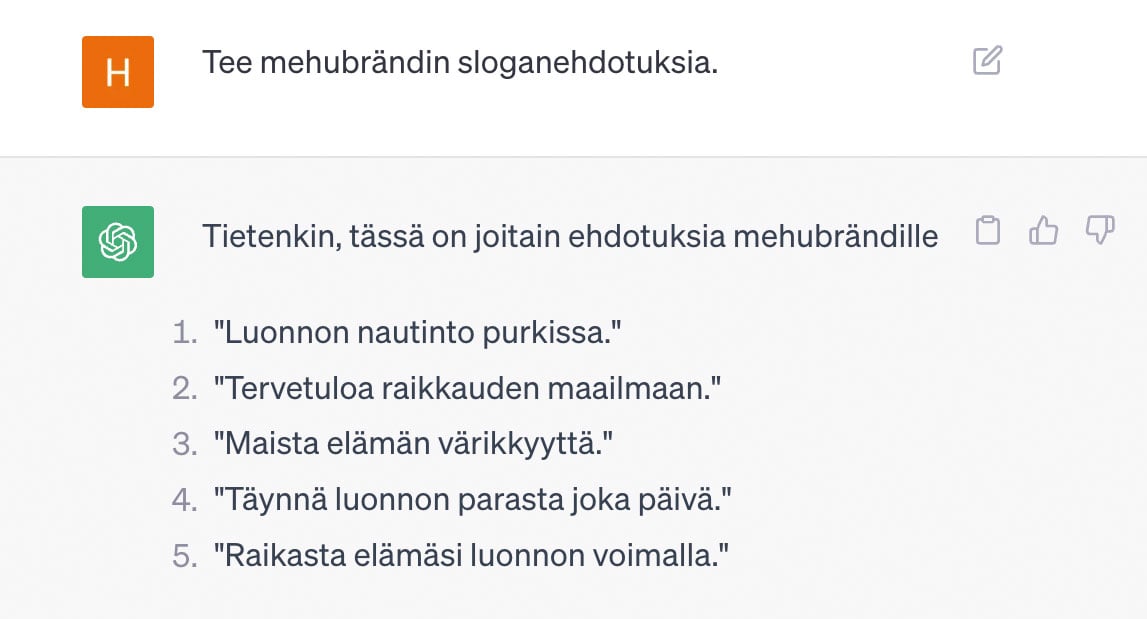Screen dimensions: 1147x619
Task: Click the orange H user avatar
Action: click(x=118, y=72)
